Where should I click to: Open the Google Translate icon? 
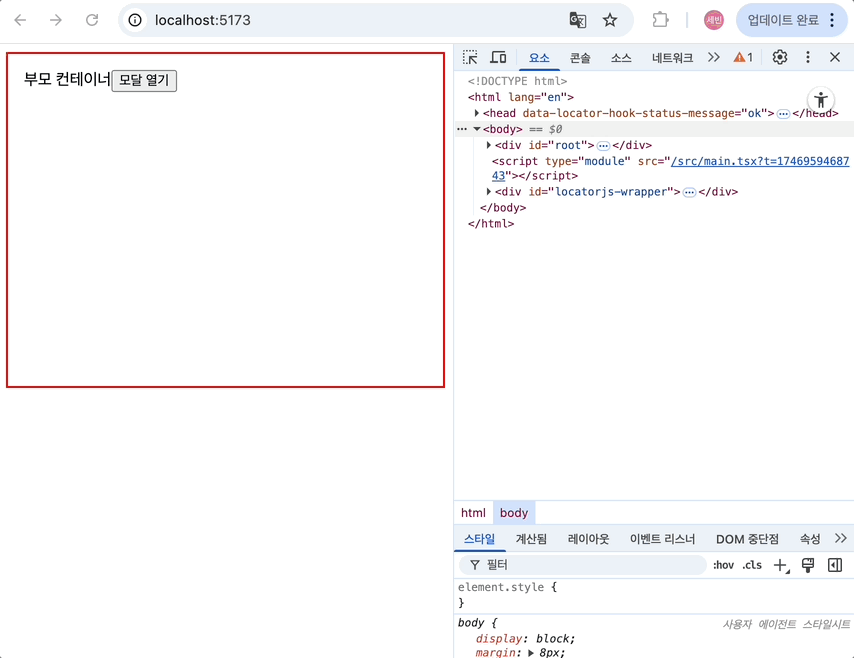point(577,20)
